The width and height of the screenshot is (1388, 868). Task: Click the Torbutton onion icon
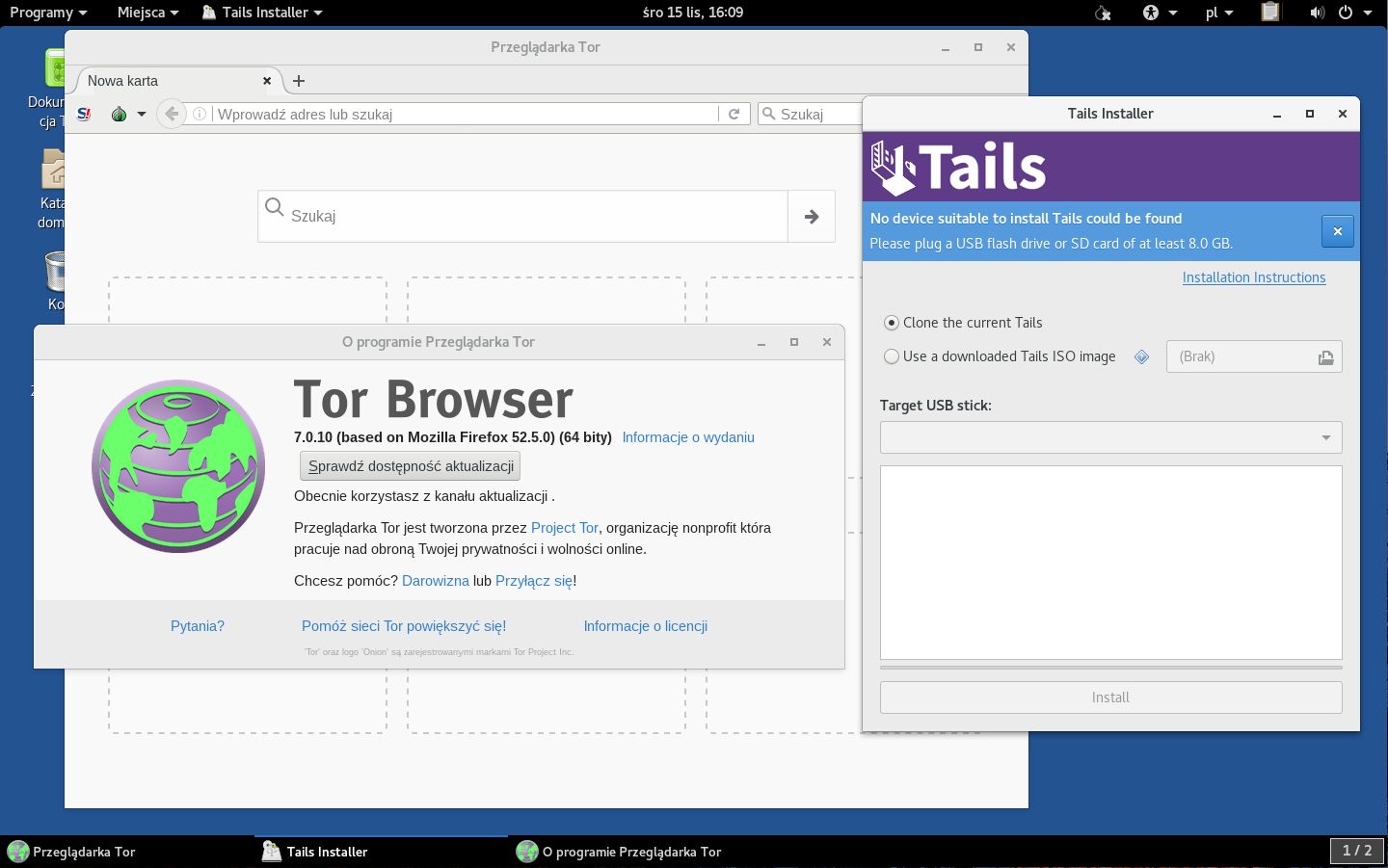(x=120, y=114)
